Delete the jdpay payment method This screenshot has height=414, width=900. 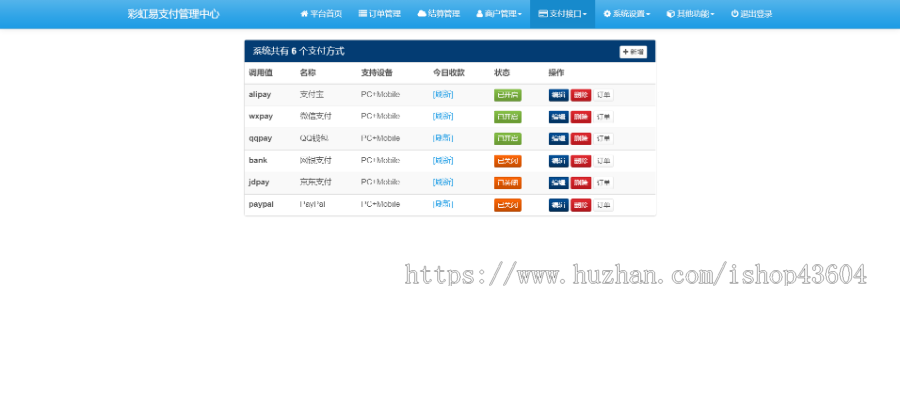[581, 183]
